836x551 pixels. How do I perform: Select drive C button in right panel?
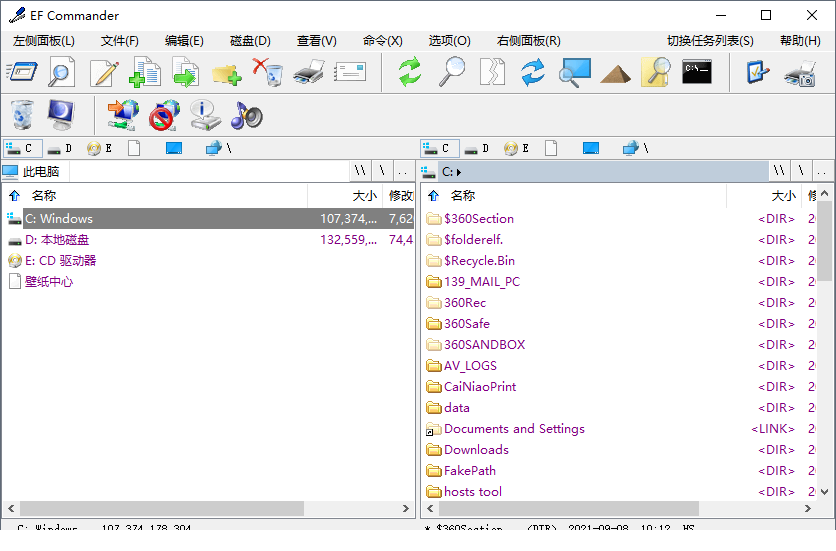(439, 148)
